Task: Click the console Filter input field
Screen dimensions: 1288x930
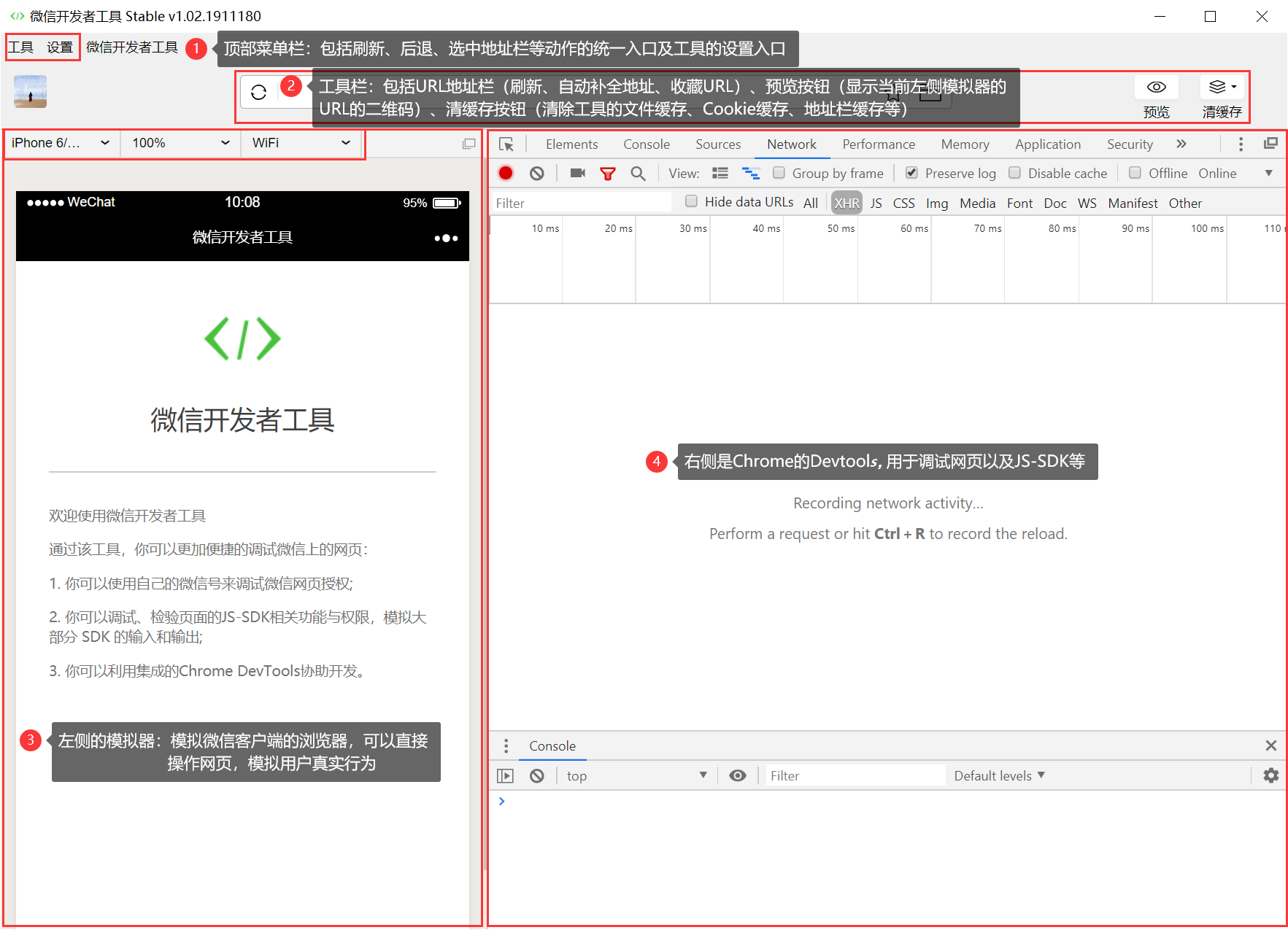Action: [x=855, y=776]
